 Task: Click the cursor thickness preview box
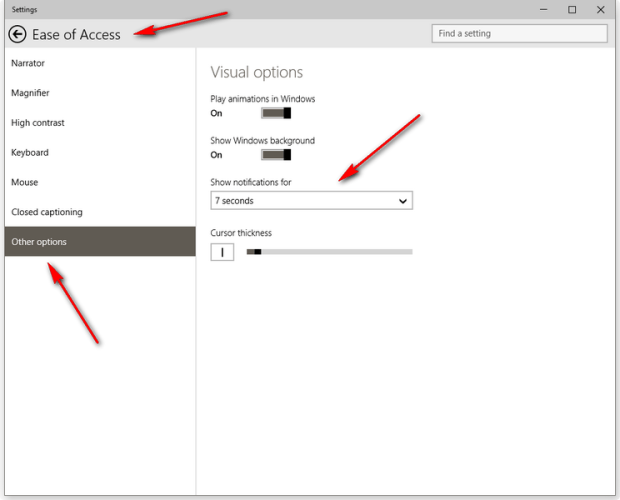pyautogui.click(x=222, y=252)
